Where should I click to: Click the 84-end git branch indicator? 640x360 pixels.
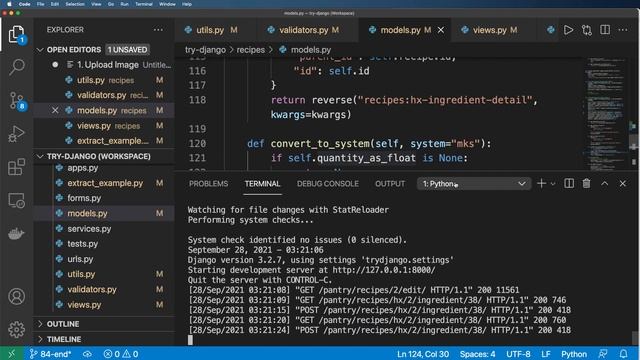[x=50, y=354]
